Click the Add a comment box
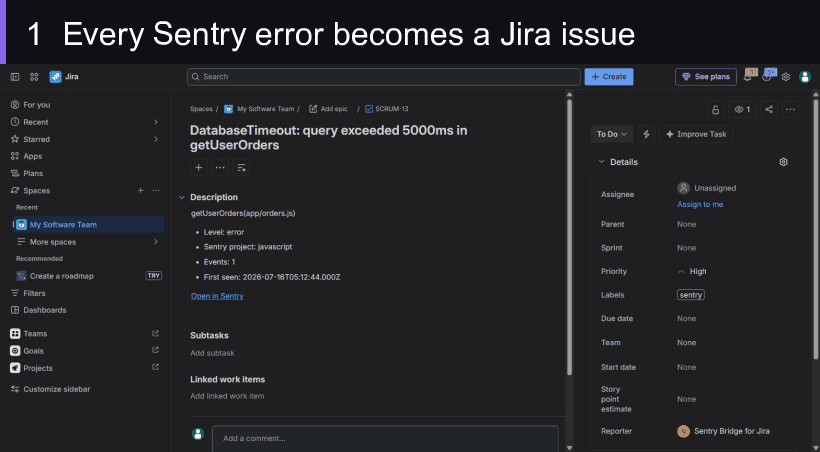Screen dimensions: 820x452 pos(385,438)
